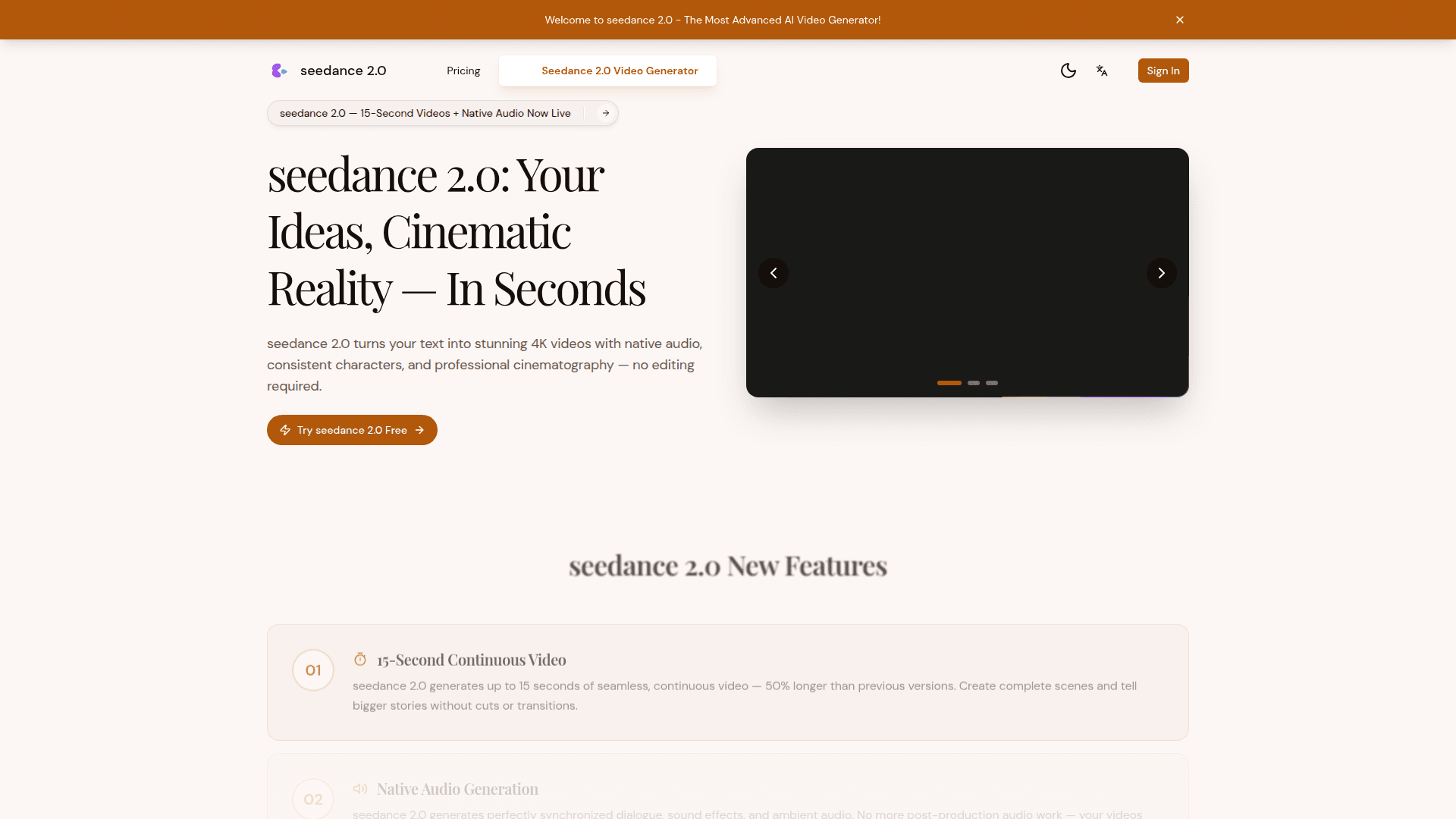Select the dark mode moon icon
Screen dimensions: 1456x819
(1068, 71)
